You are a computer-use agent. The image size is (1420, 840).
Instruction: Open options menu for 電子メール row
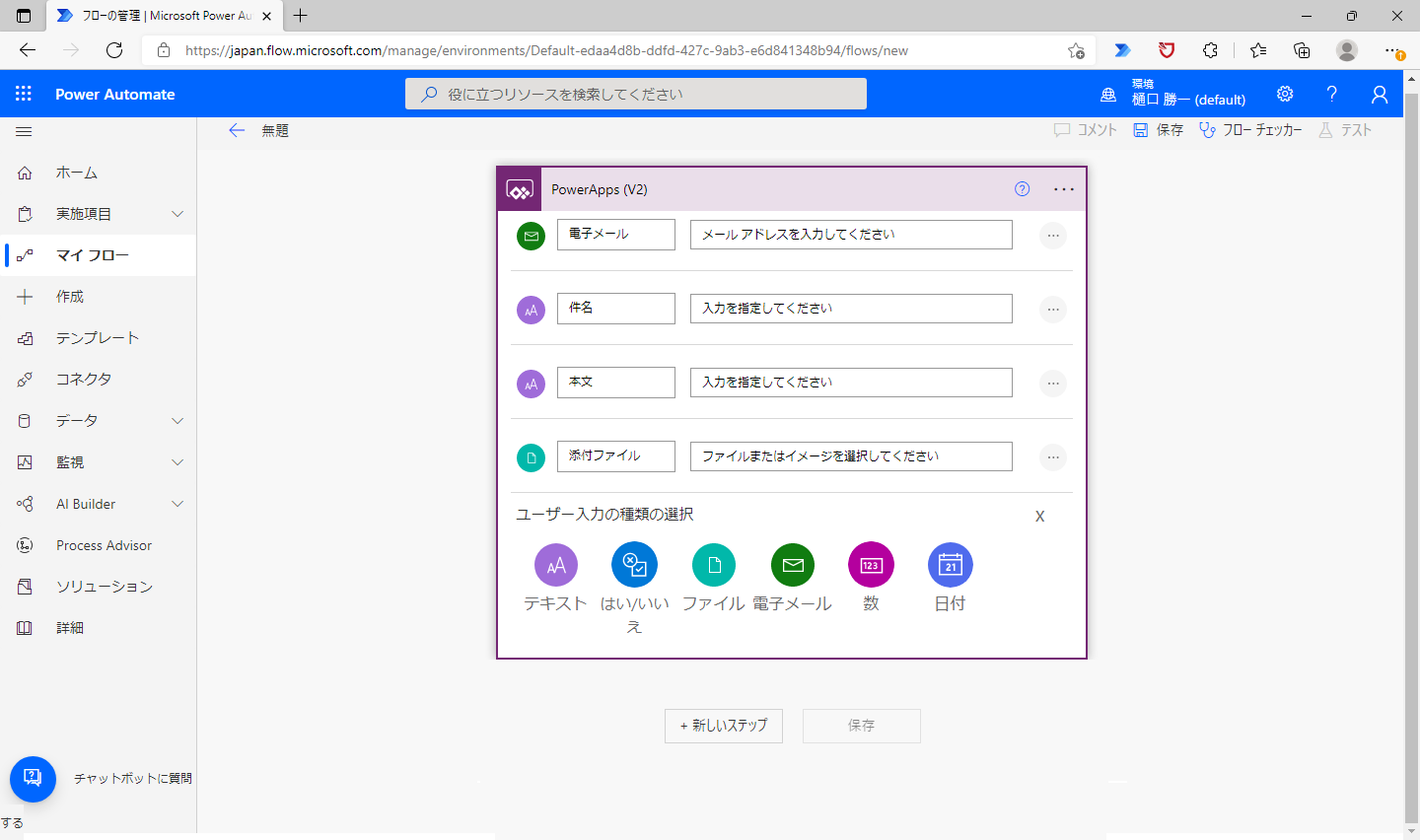pos(1053,236)
